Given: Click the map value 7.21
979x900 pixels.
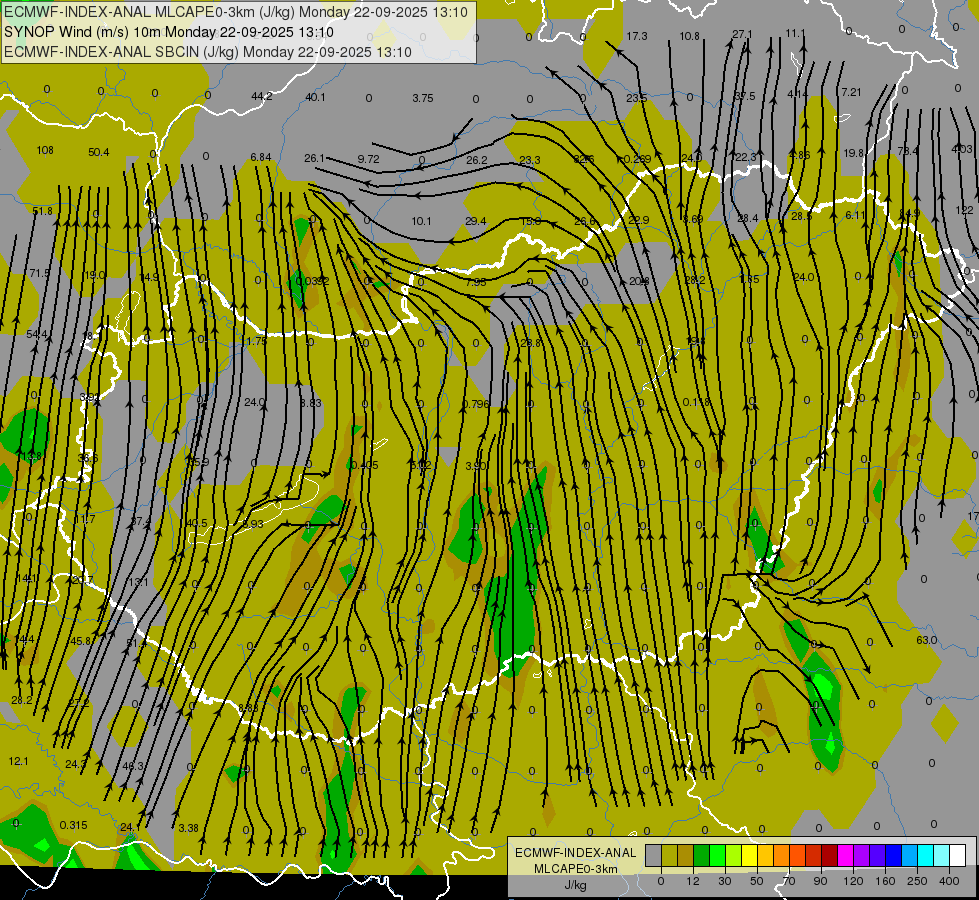Looking at the screenshot, I should 851,92.
